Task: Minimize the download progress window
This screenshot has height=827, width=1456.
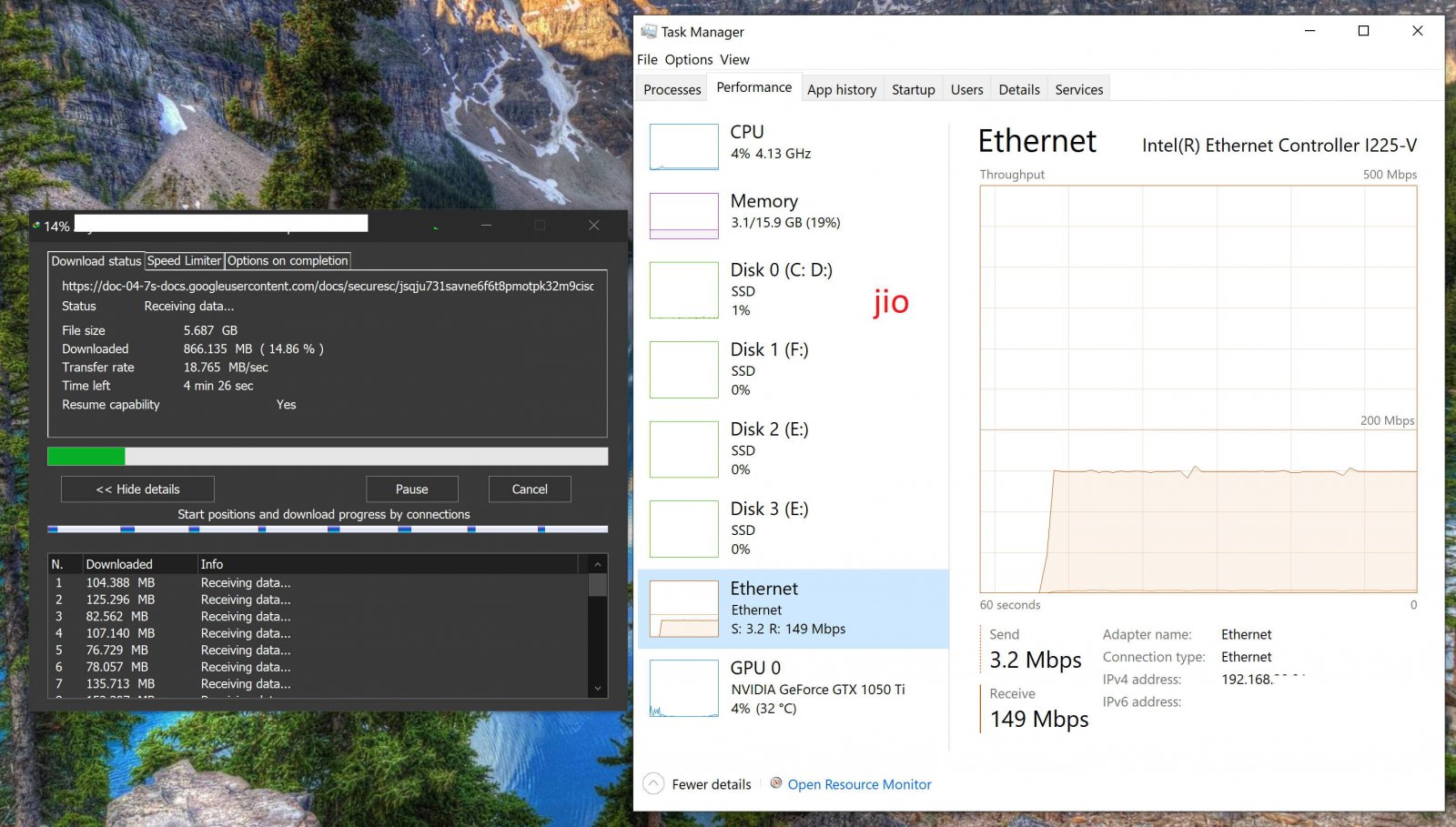Action: pyautogui.click(x=486, y=225)
